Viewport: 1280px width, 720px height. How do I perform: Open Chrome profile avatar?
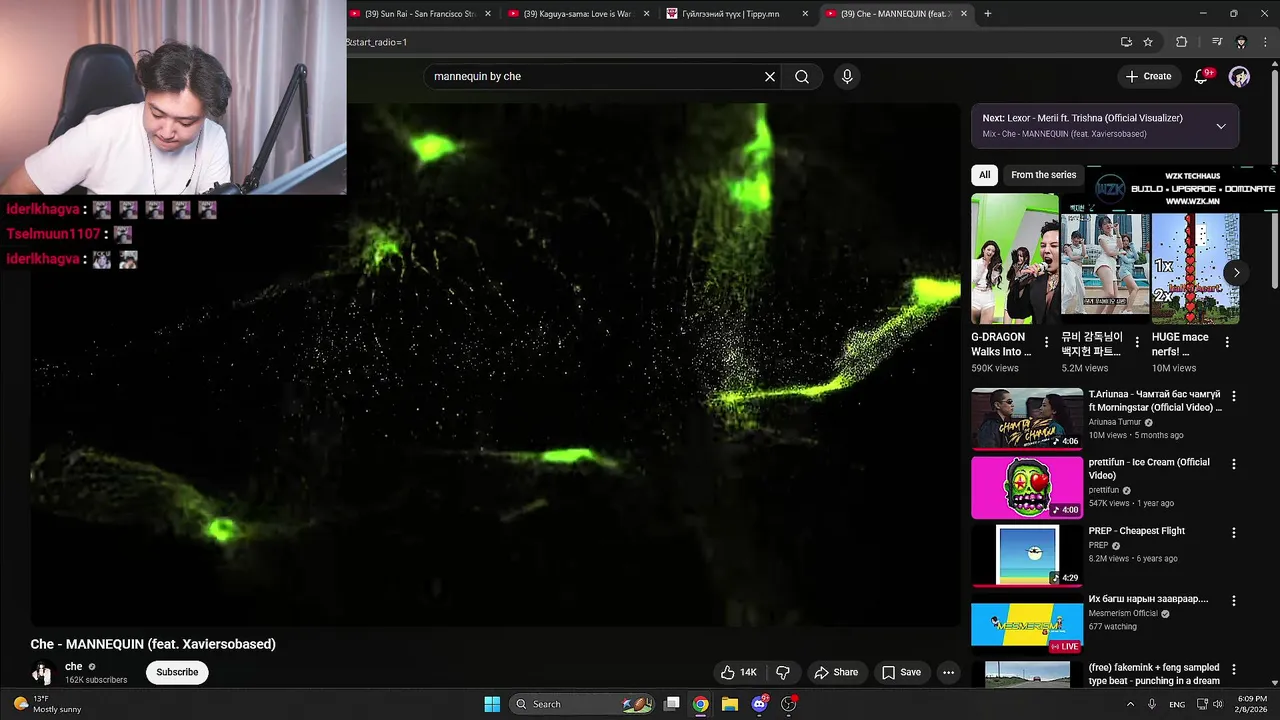1241,42
